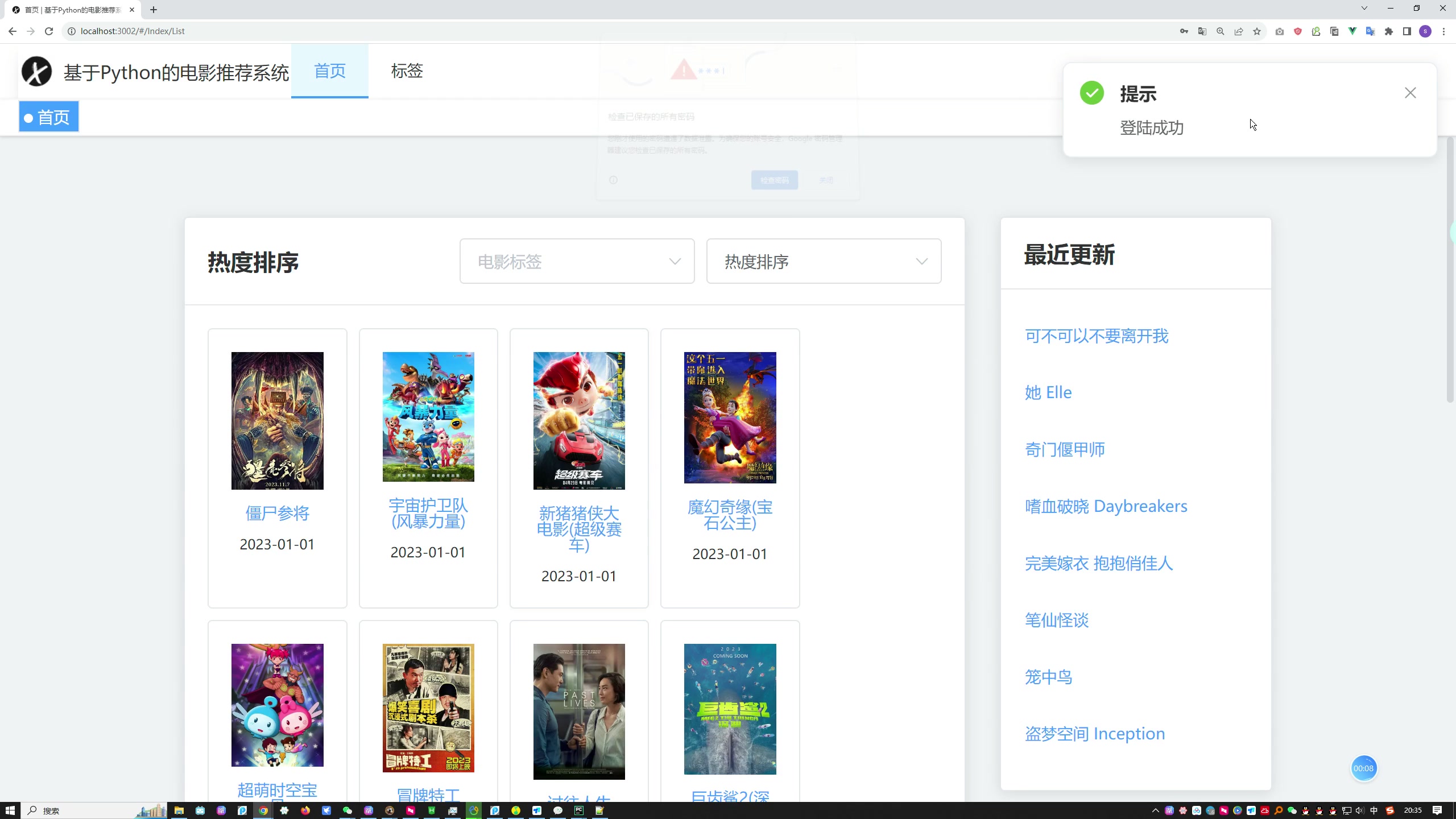This screenshot has height=819, width=1456.
Task: Go back to previous page
Action: click(x=13, y=31)
